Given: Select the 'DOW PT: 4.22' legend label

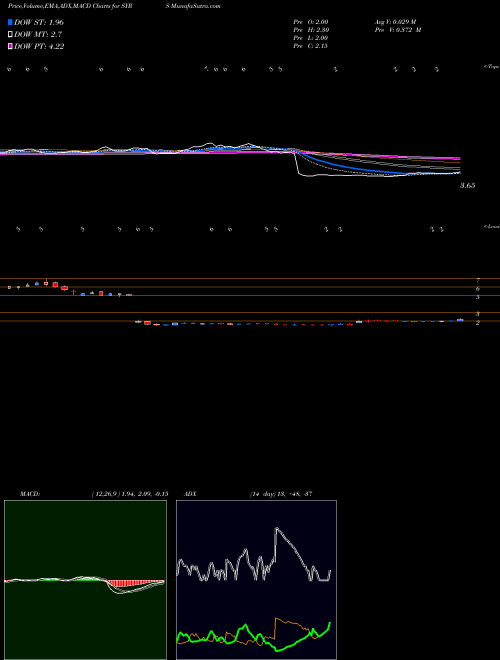Looking at the screenshot, I should 39,47.
